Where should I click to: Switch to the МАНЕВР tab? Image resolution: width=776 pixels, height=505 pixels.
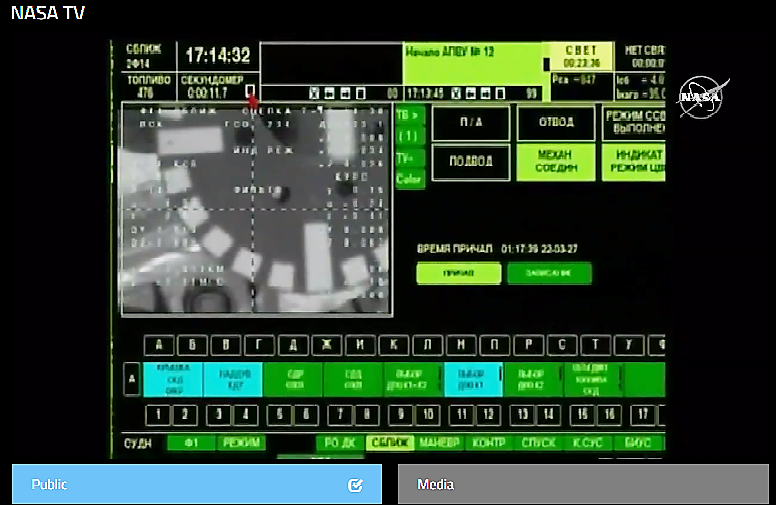point(438,443)
